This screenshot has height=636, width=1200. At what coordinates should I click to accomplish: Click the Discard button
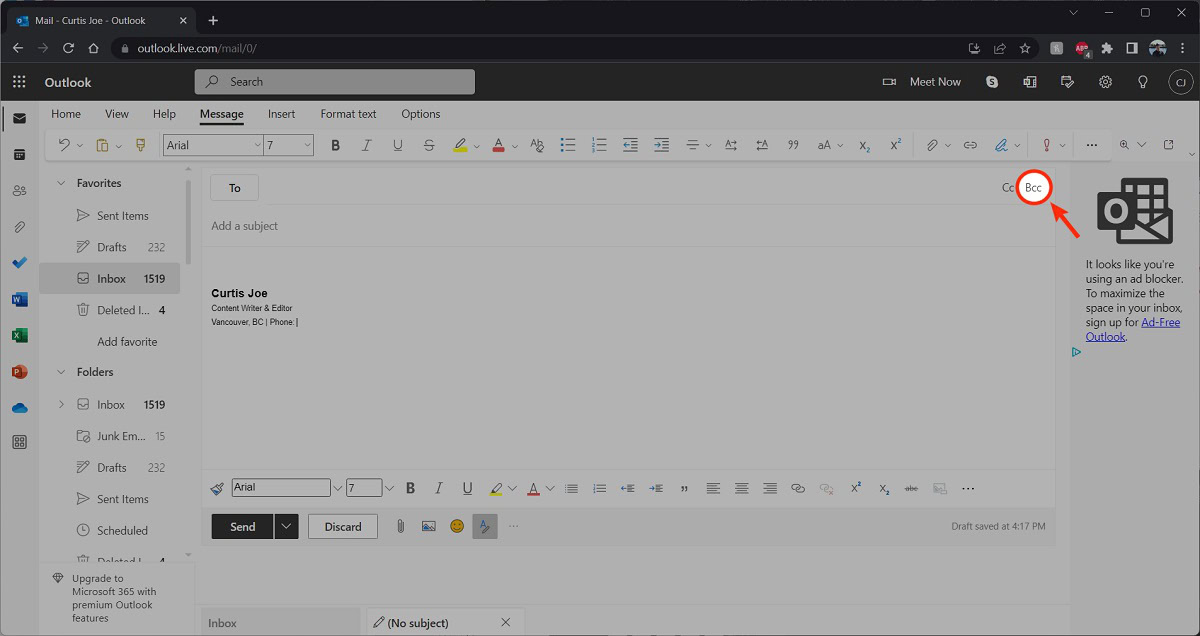(342, 526)
